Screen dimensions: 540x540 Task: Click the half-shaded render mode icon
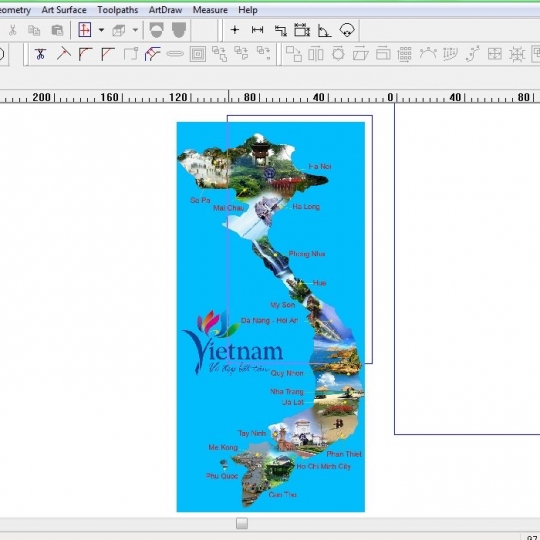point(157,30)
